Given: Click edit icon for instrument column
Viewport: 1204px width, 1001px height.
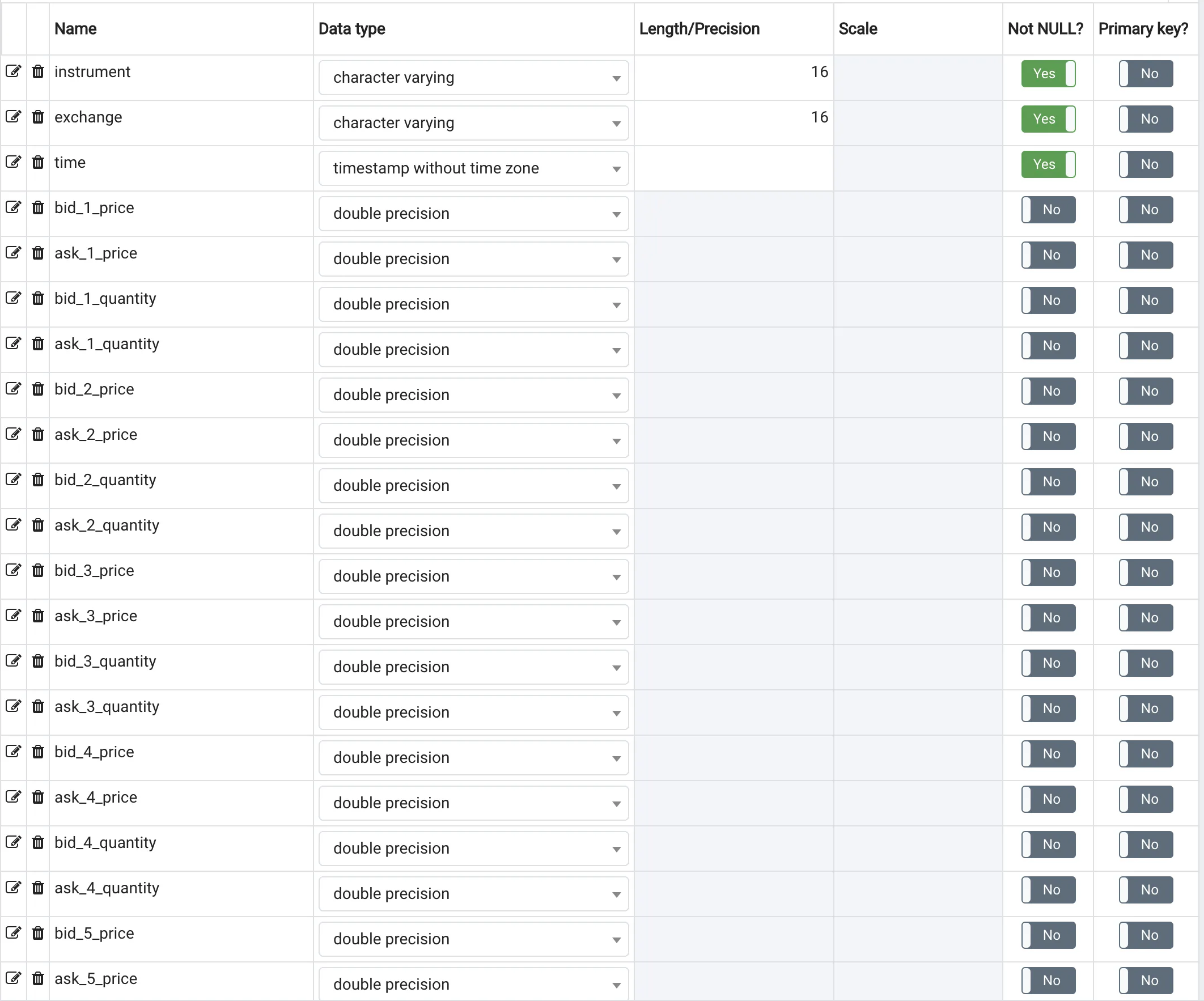Looking at the screenshot, I should click(x=13, y=71).
